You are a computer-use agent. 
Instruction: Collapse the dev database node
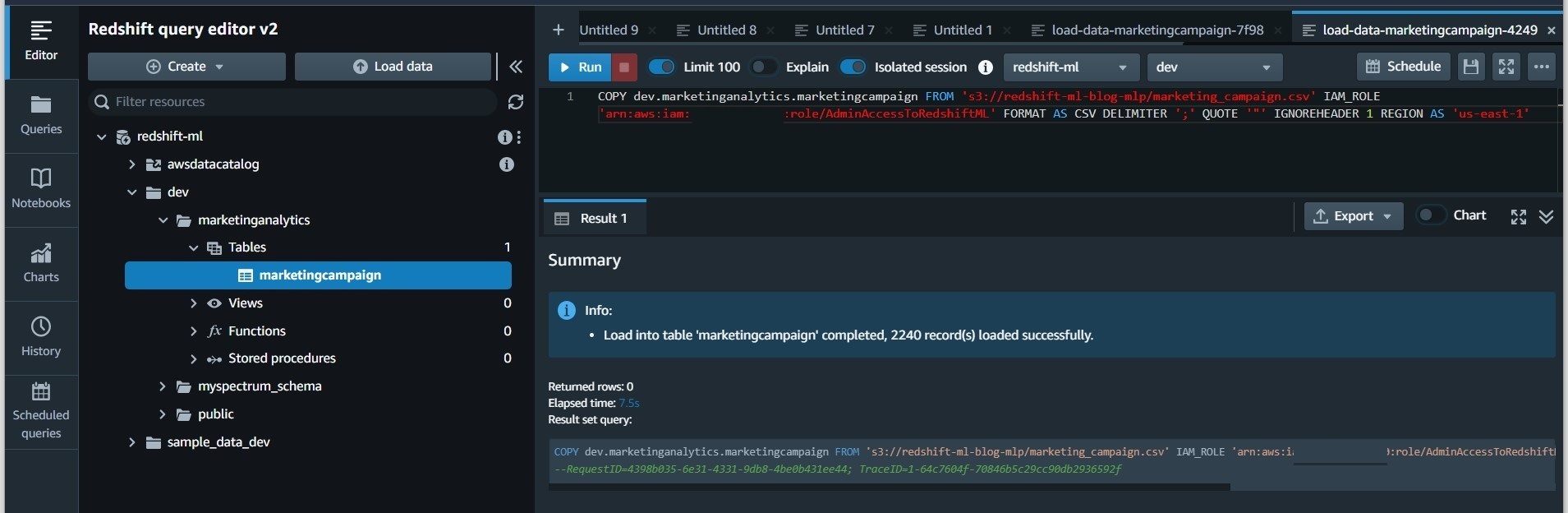(132, 192)
